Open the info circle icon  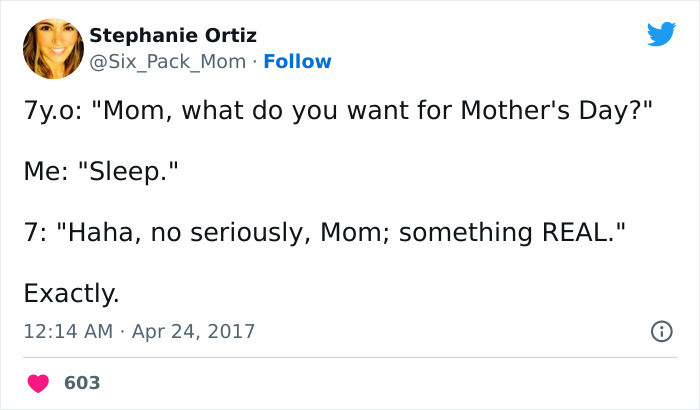pyautogui.click(x=661, y=330)
